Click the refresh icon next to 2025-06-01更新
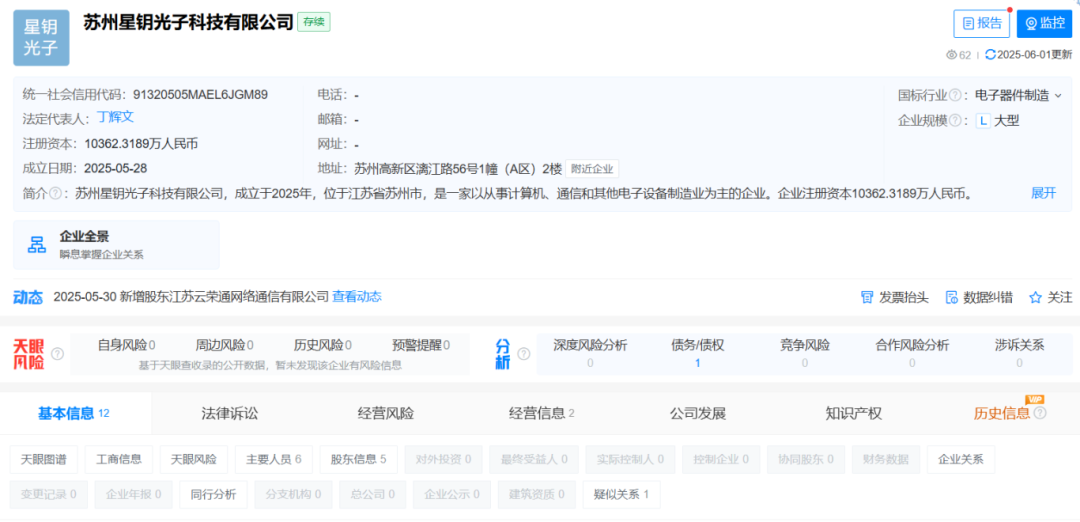Viewport: 1080px width, 522px height. point(990,55)
